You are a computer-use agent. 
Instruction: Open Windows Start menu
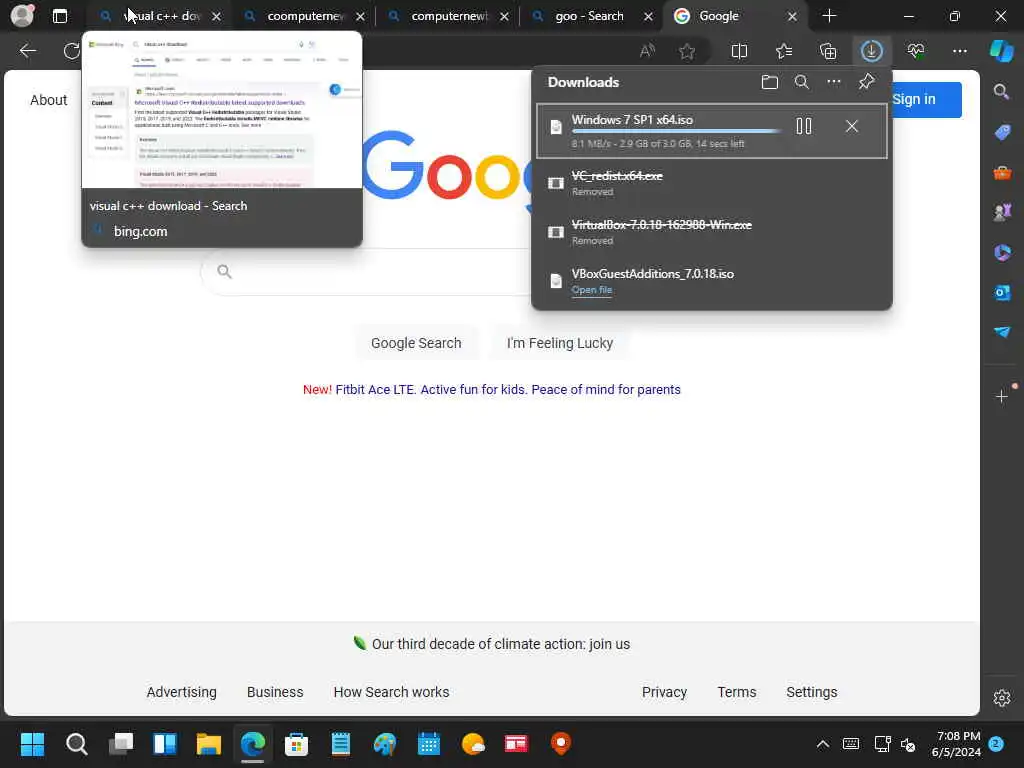click(x=32, y=744)
